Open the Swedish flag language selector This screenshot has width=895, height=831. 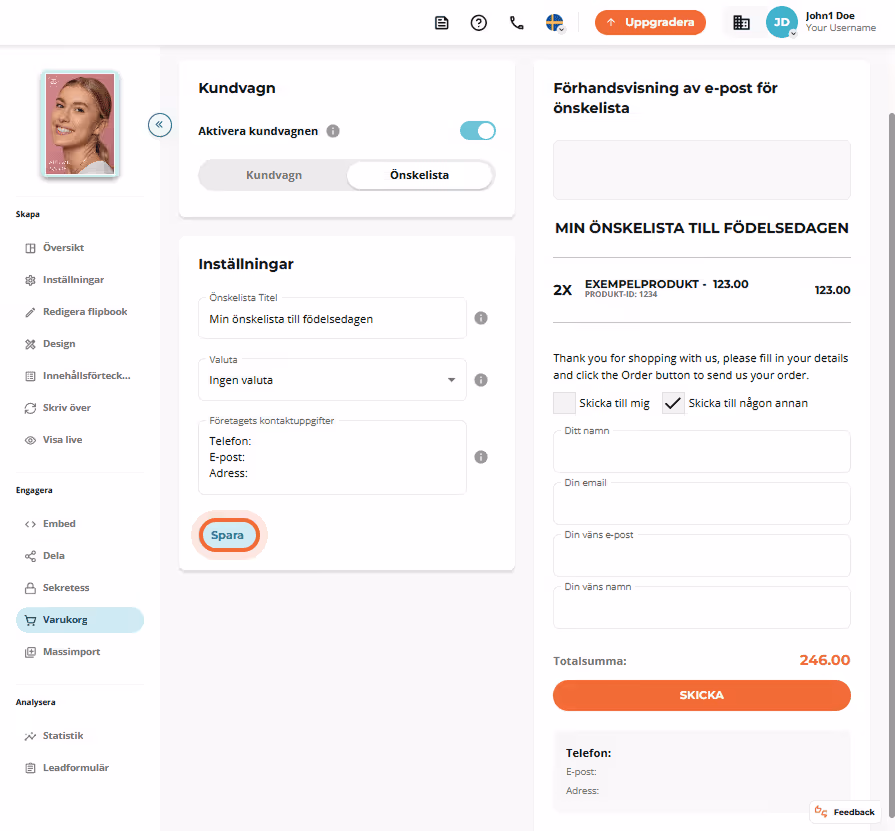point(555,23)
